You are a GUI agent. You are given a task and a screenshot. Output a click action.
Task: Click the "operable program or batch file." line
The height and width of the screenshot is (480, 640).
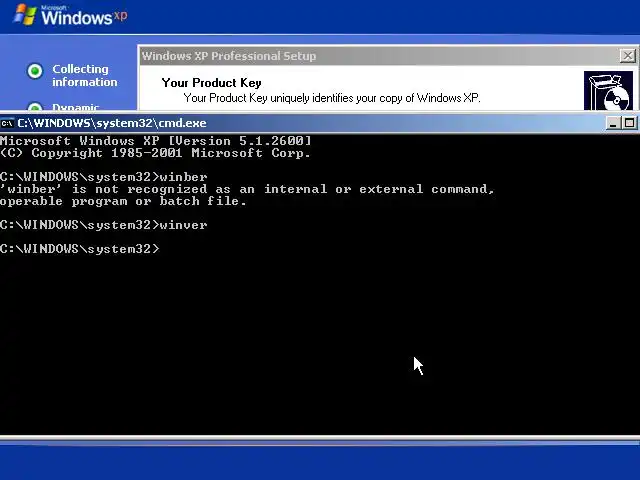click(x=123, y=201)
